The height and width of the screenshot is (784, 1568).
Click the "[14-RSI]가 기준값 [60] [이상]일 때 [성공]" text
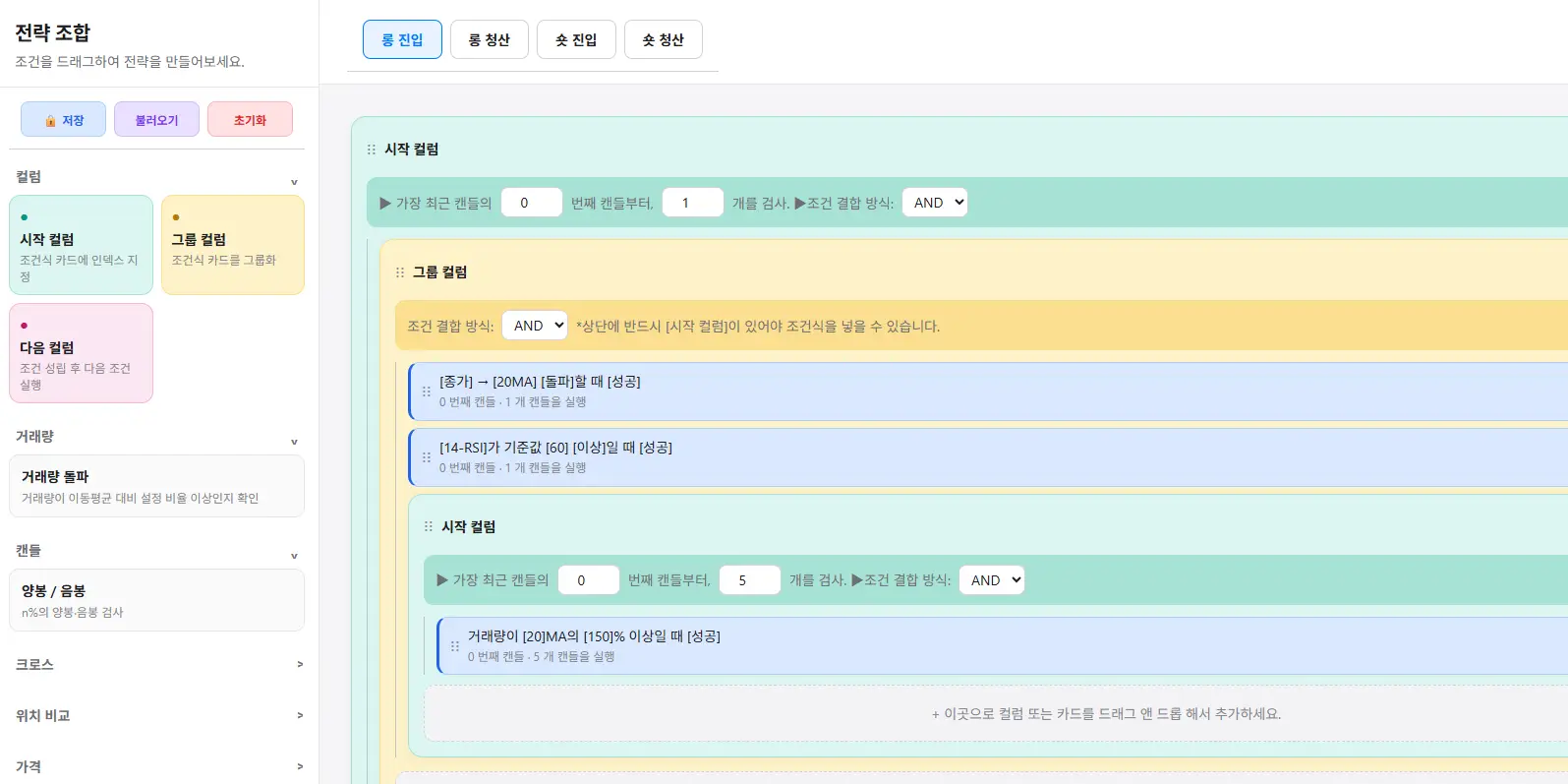(555, 448)
